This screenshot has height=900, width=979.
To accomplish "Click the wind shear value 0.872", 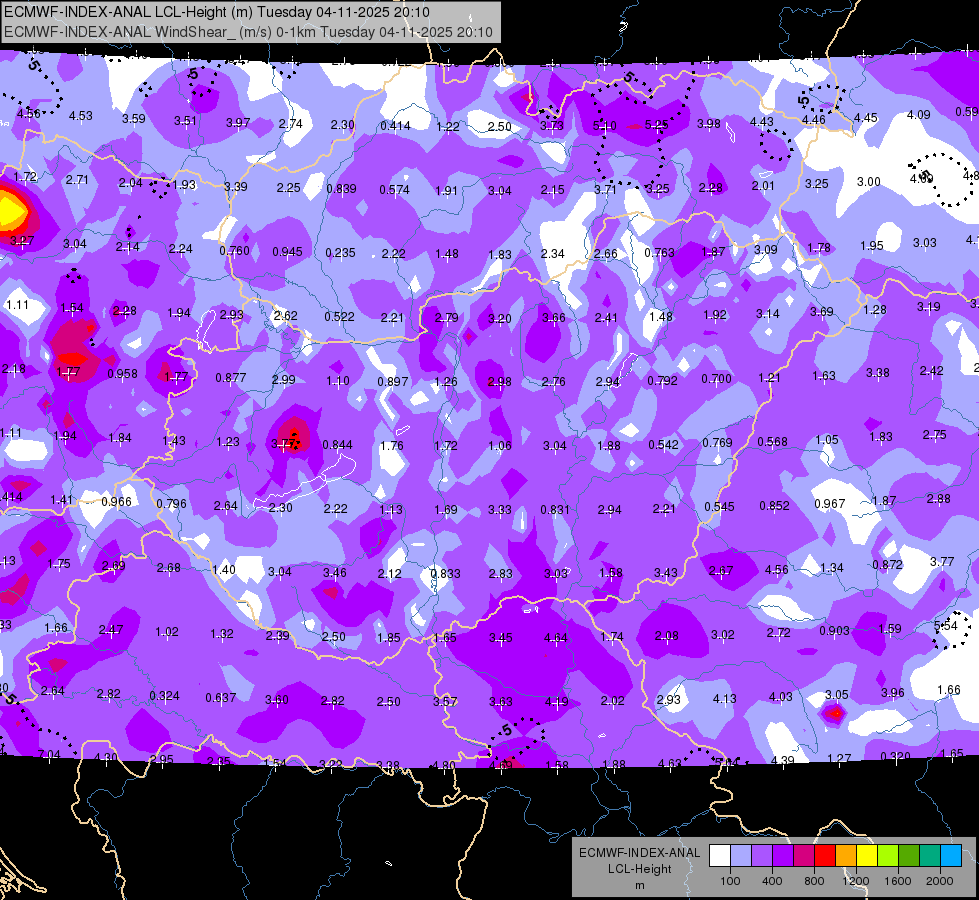I will pyautogui.click(x=887, y=565).
